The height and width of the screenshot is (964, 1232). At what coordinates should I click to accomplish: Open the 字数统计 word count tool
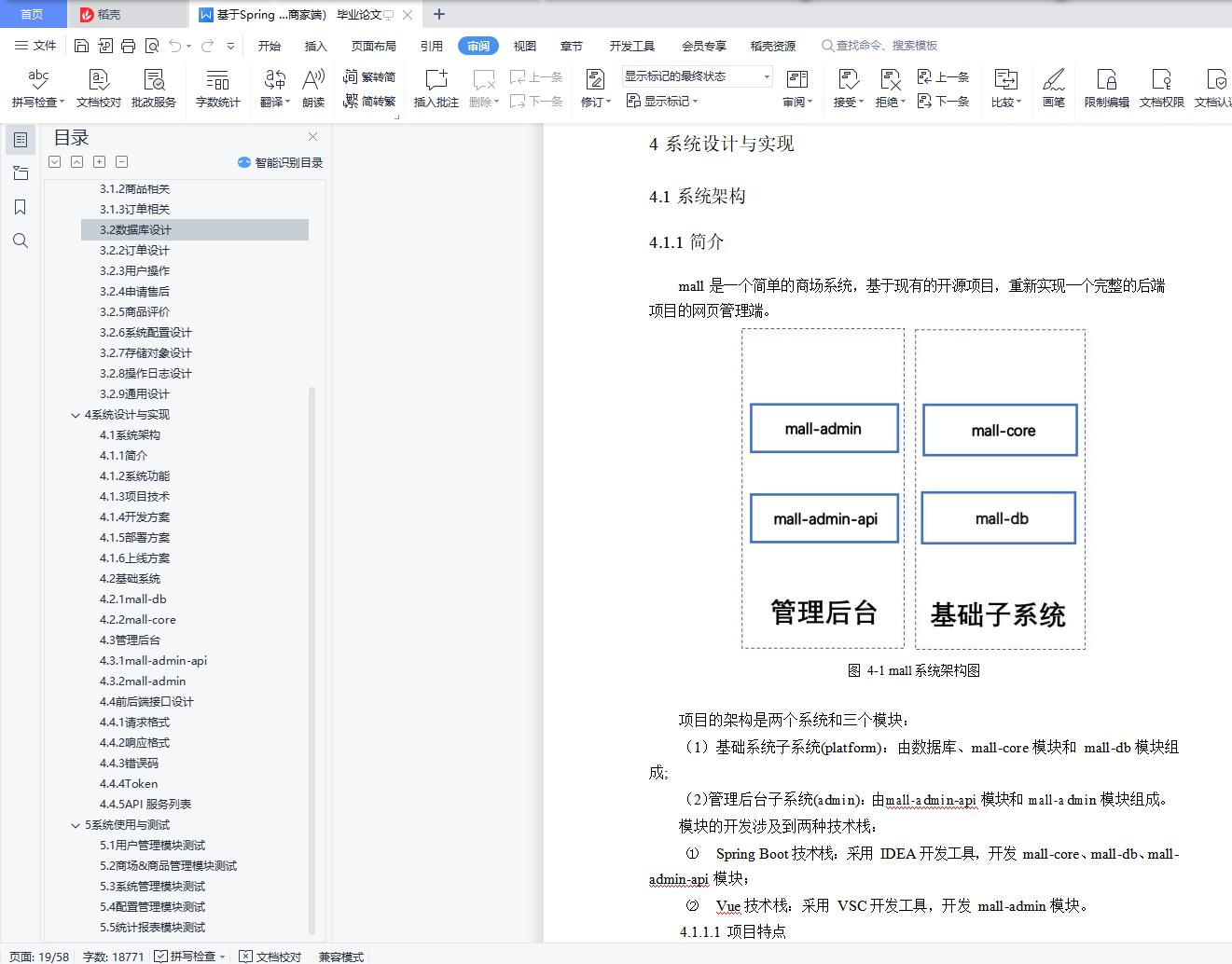tap(217, 89)
